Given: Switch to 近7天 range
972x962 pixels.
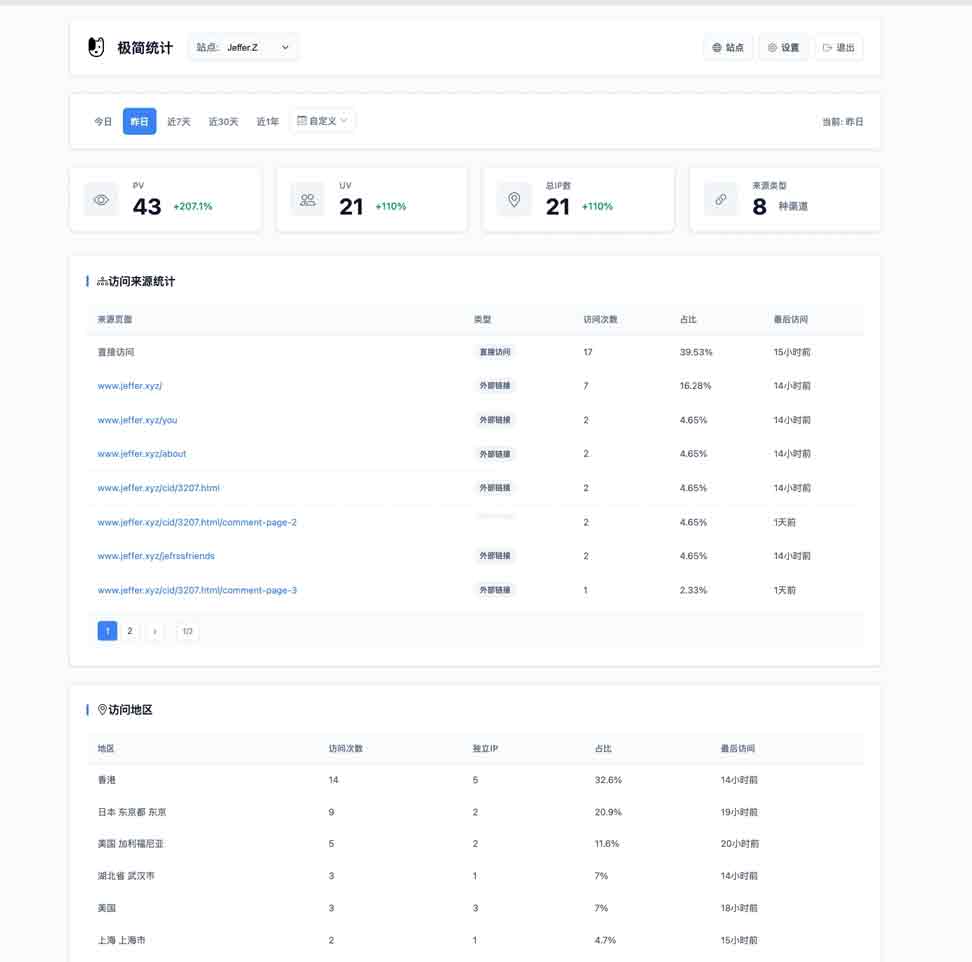Looking at the screenshot, I should [179, 121].
